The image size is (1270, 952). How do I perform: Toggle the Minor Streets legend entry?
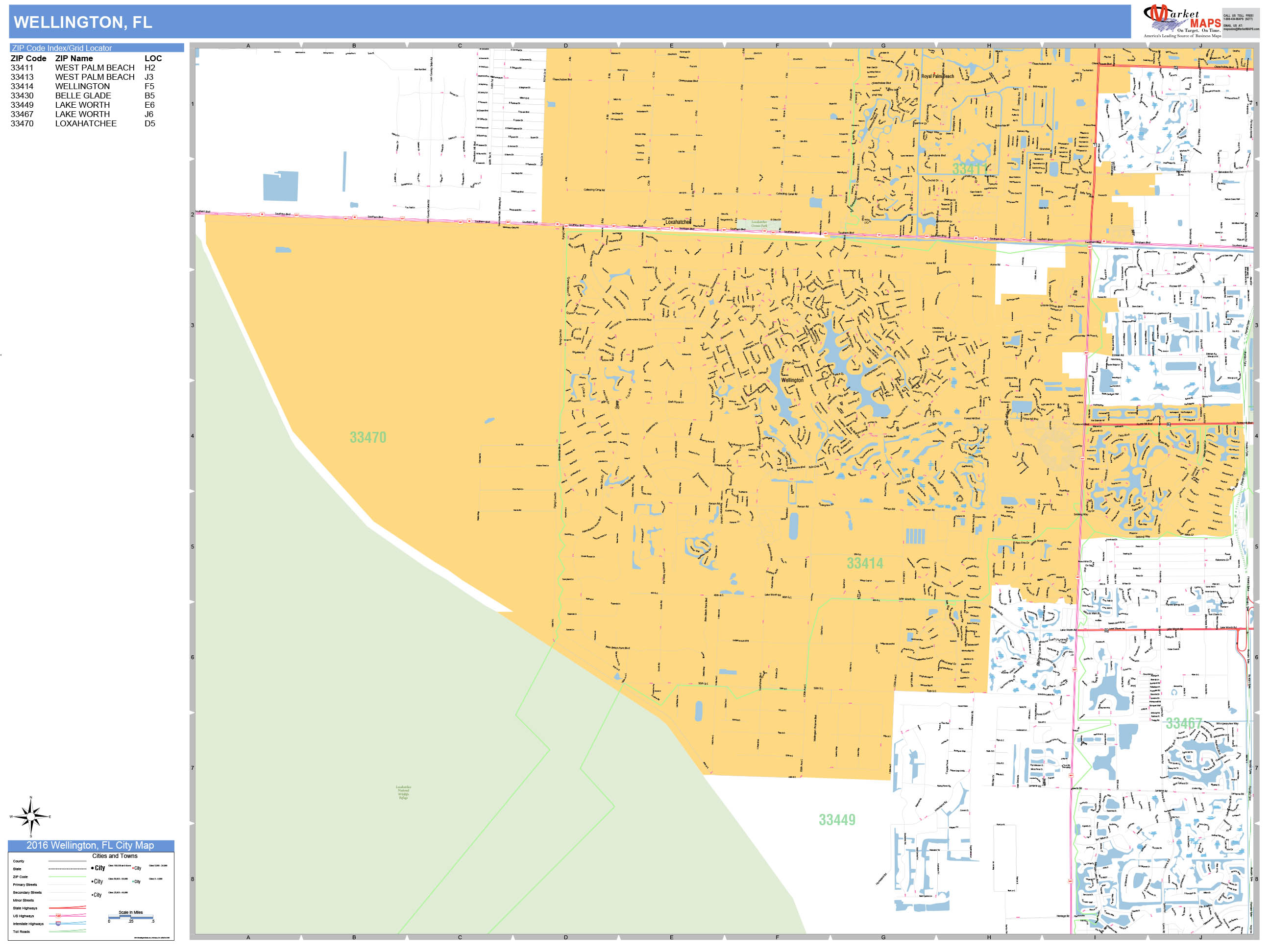tap(24, 901)
